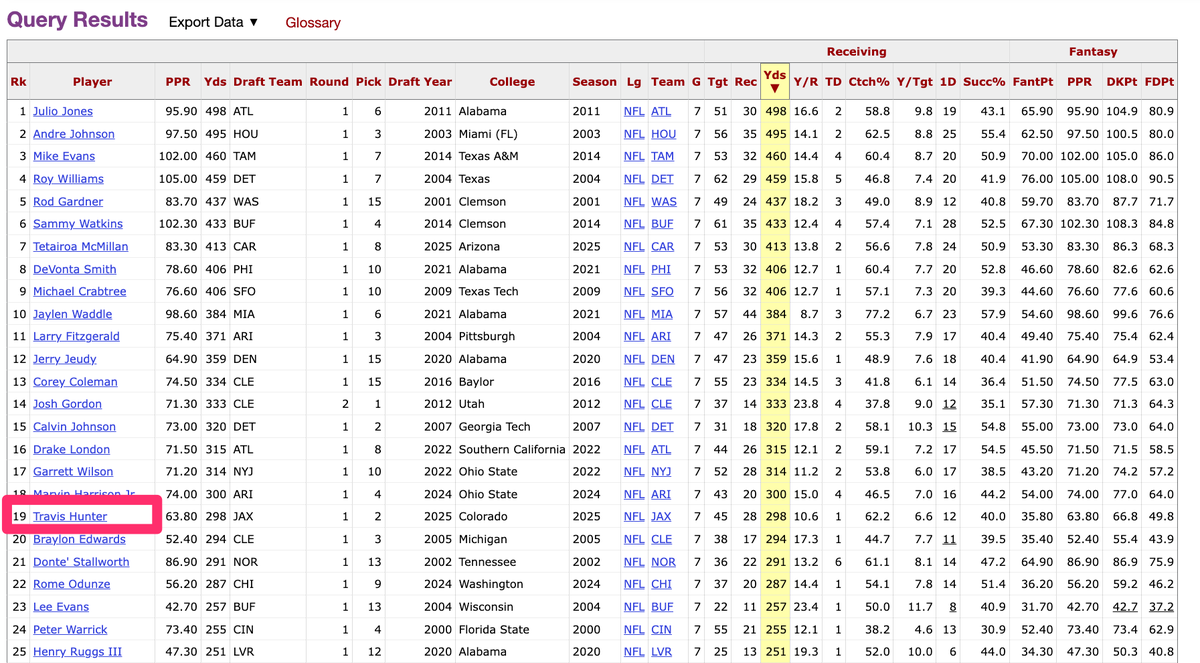
Task: Open Henry Ruggs III player link
Action: point(77,652)
